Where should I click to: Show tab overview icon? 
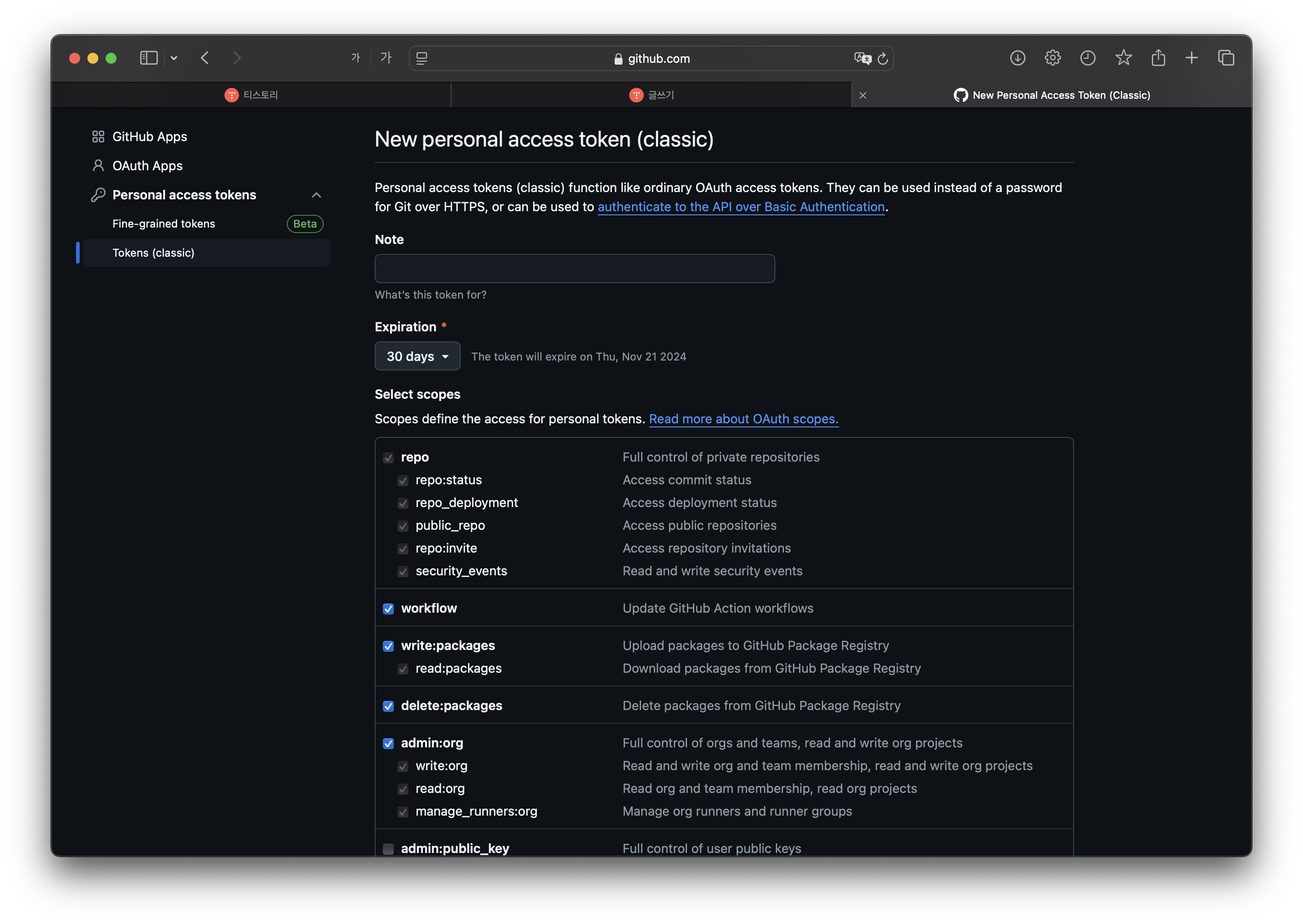click(1226, 58)
